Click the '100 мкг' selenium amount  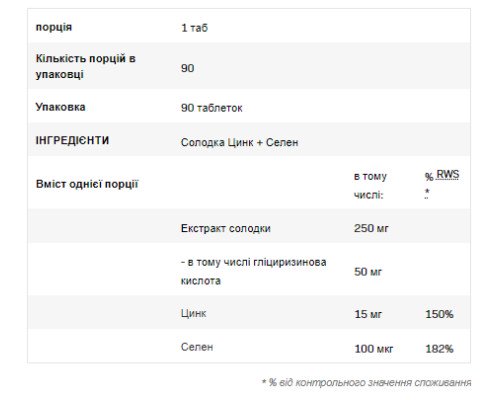tap(374, 349)
